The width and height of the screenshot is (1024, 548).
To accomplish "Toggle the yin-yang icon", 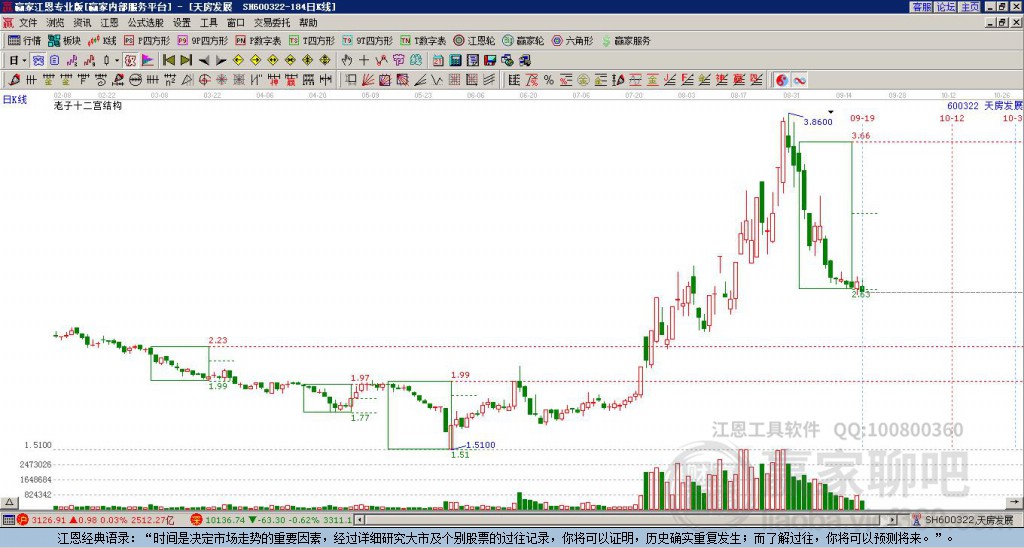I will (782, 80).
